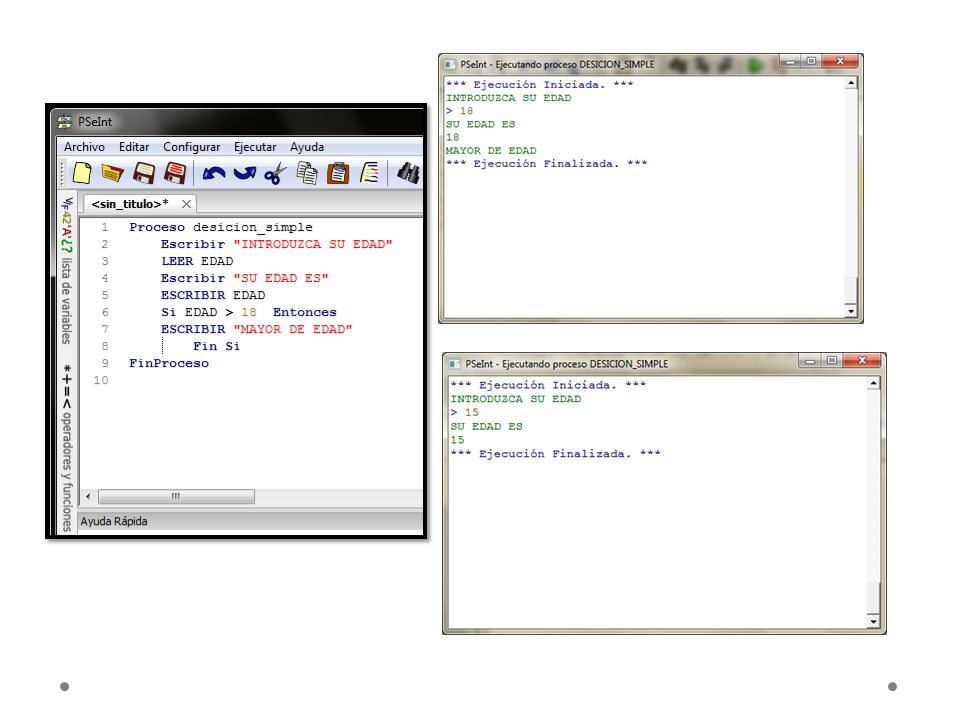Click 'FinProceso' on line 9
This screenshot has width=960, height=720.
click(x=168, y=364)
